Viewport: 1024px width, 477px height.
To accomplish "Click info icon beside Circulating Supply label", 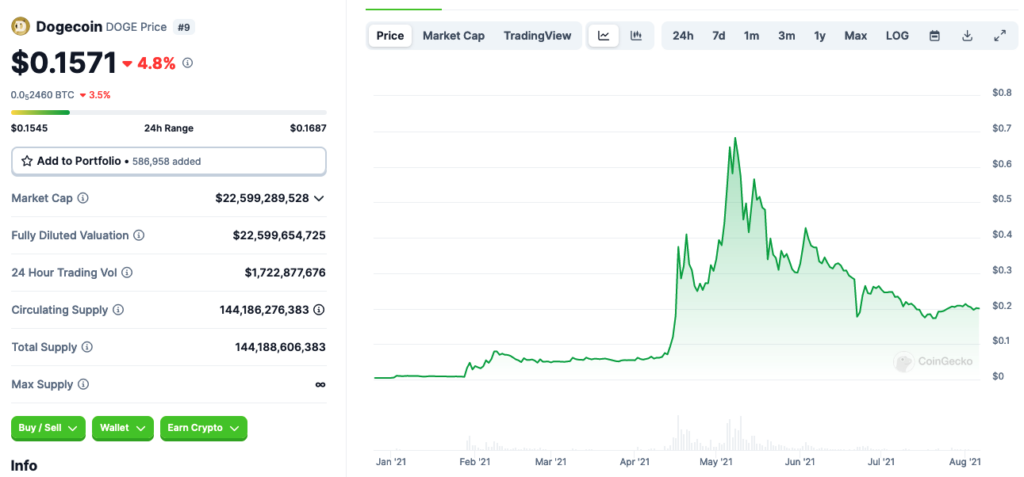I will coord(118,310).
